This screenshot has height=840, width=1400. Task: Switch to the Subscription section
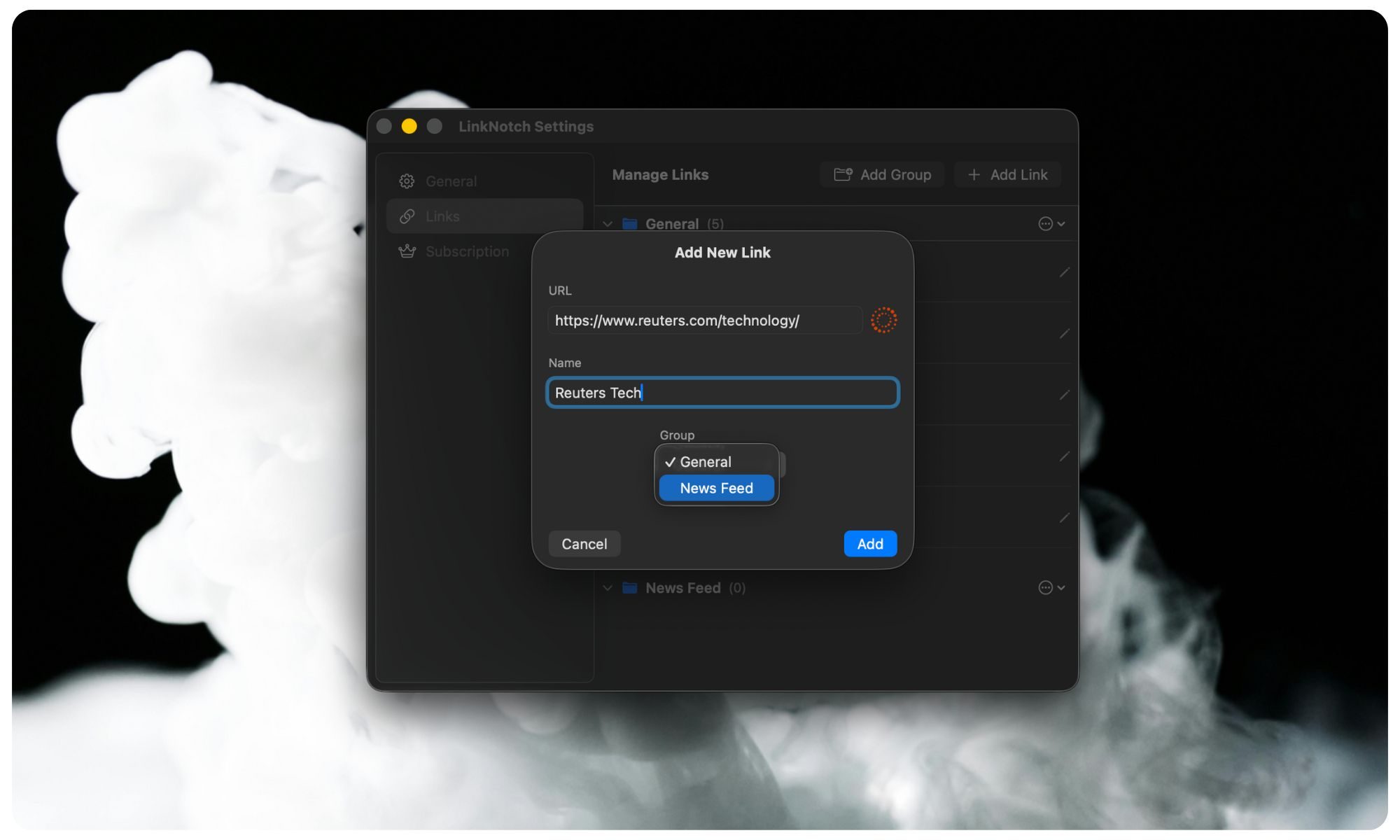click(x=466, y=251)
